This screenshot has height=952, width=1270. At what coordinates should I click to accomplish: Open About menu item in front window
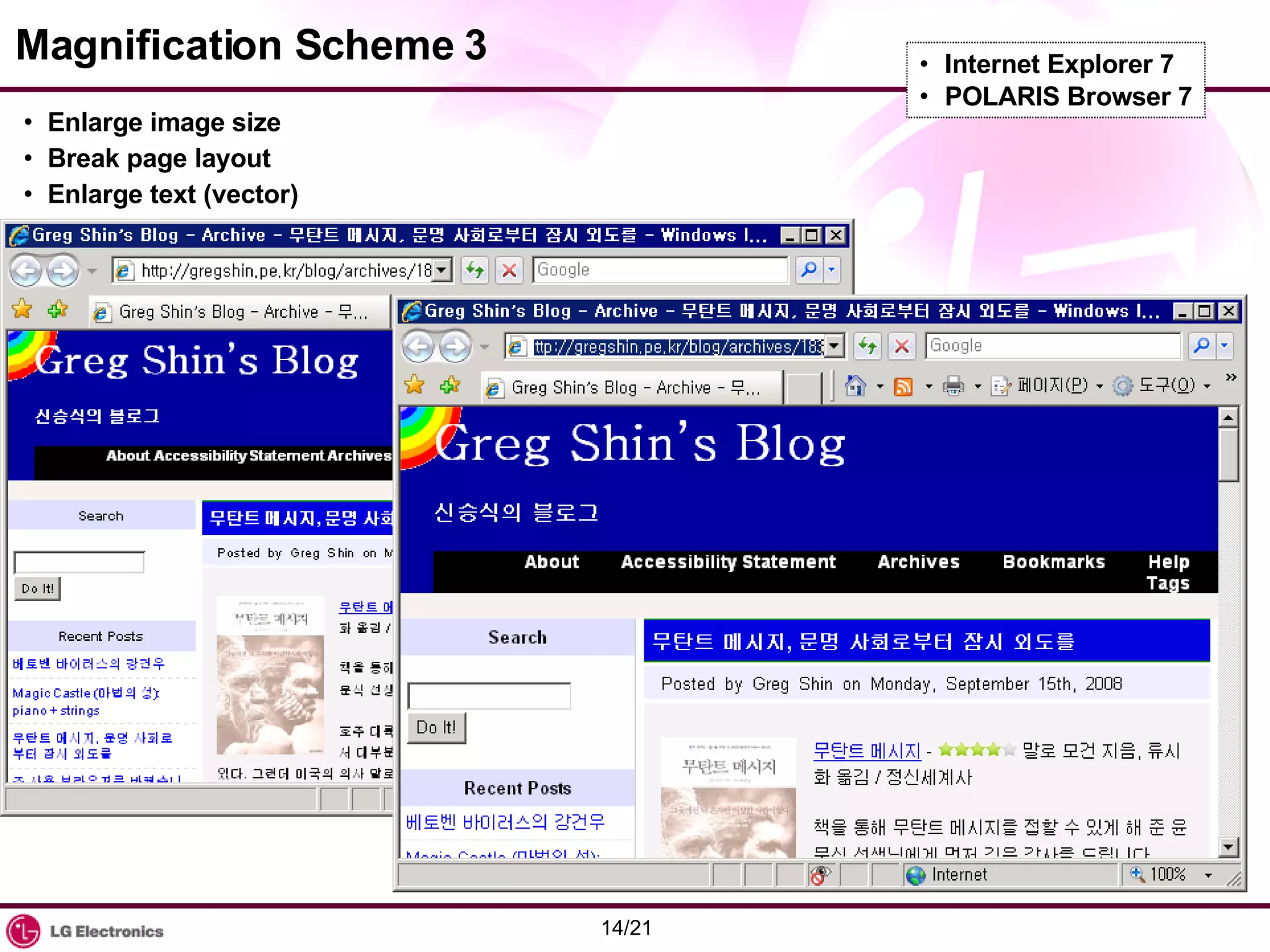pyautogui.click(x=552, y=562)
